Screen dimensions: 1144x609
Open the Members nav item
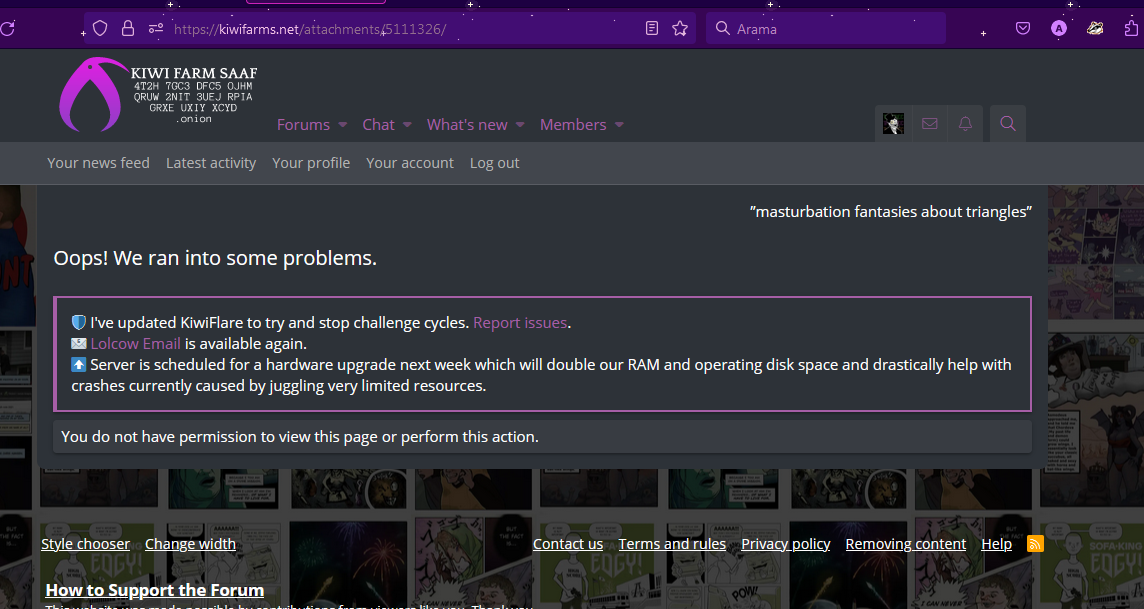573,125
